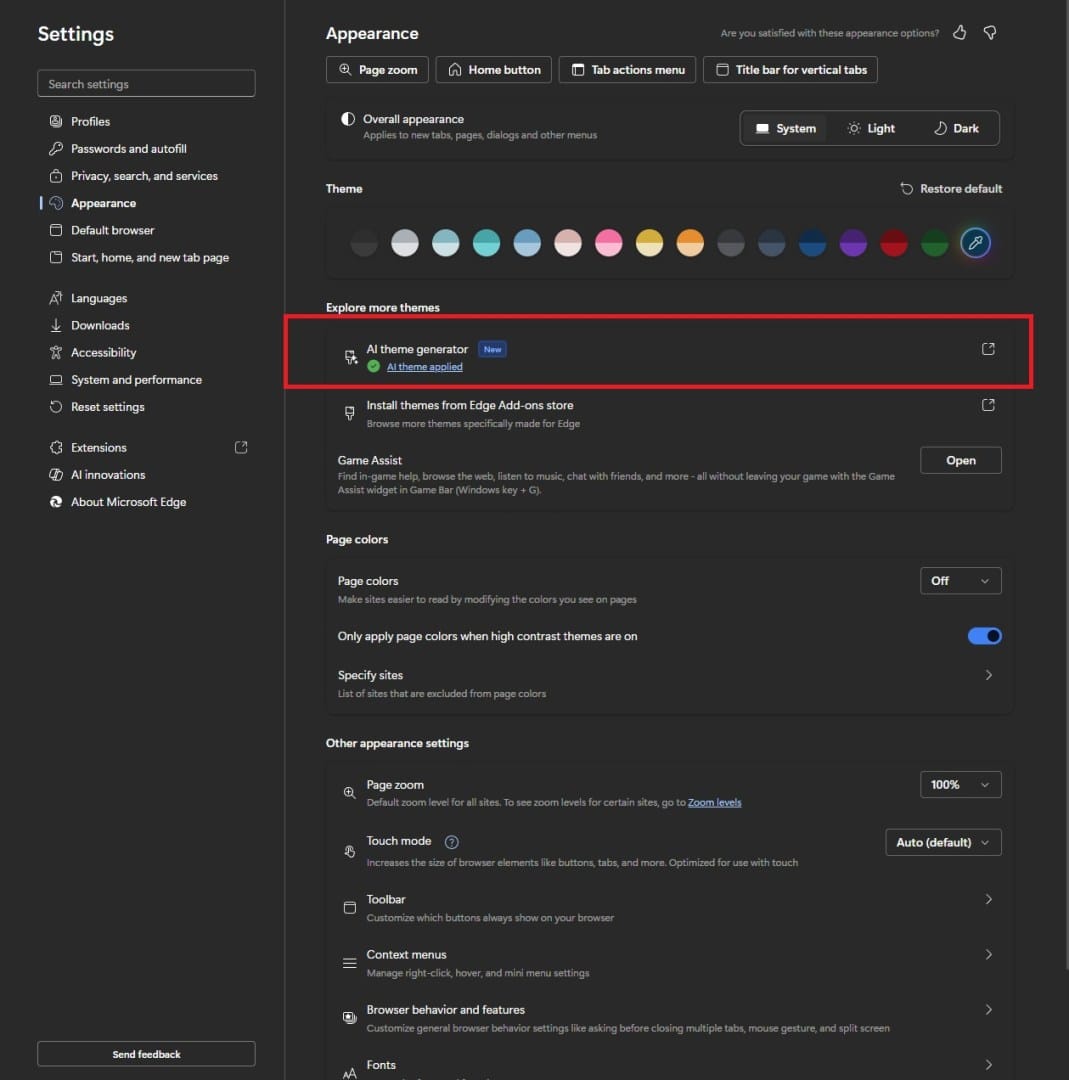
Task: Select the custom color eyedropper theme
Action: [975, 243]
